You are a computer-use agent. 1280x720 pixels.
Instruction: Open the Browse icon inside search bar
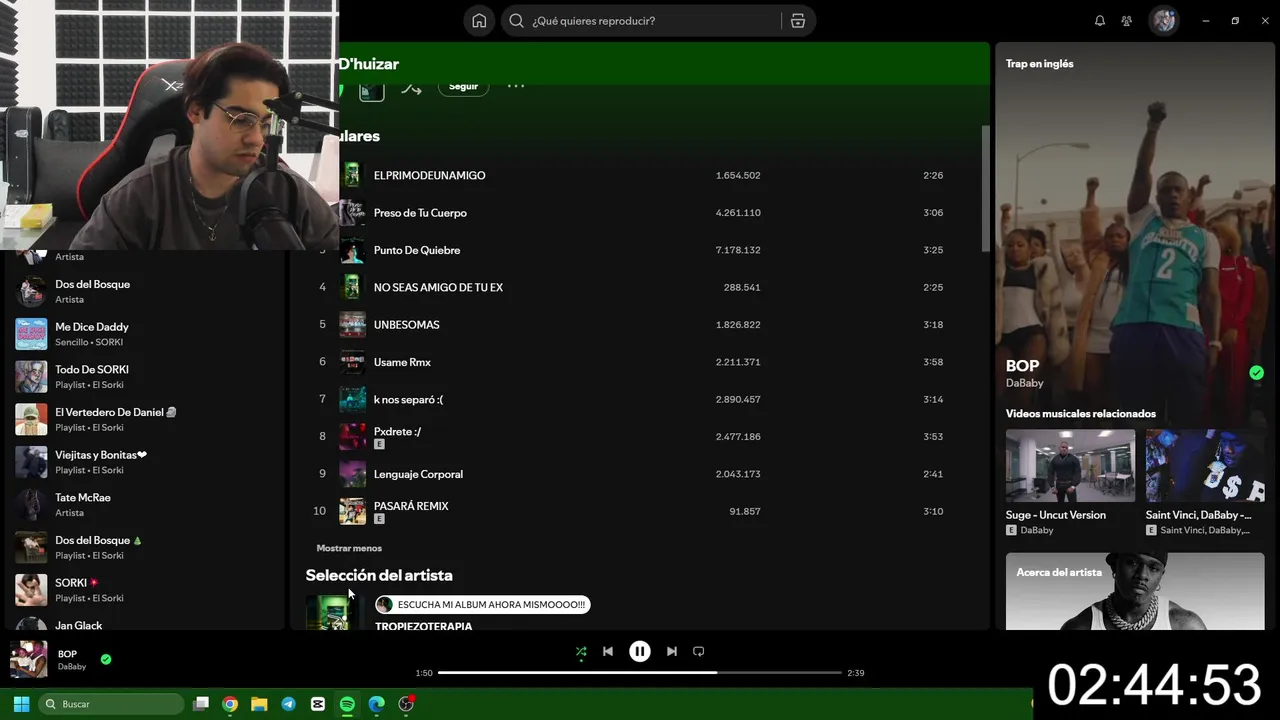(x=797, y=21)
